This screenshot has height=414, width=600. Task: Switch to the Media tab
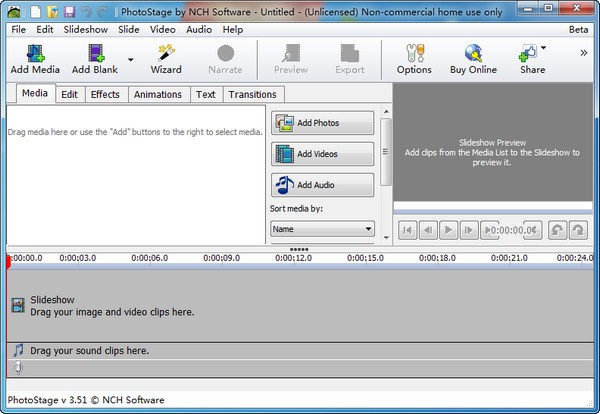point(35,93)
